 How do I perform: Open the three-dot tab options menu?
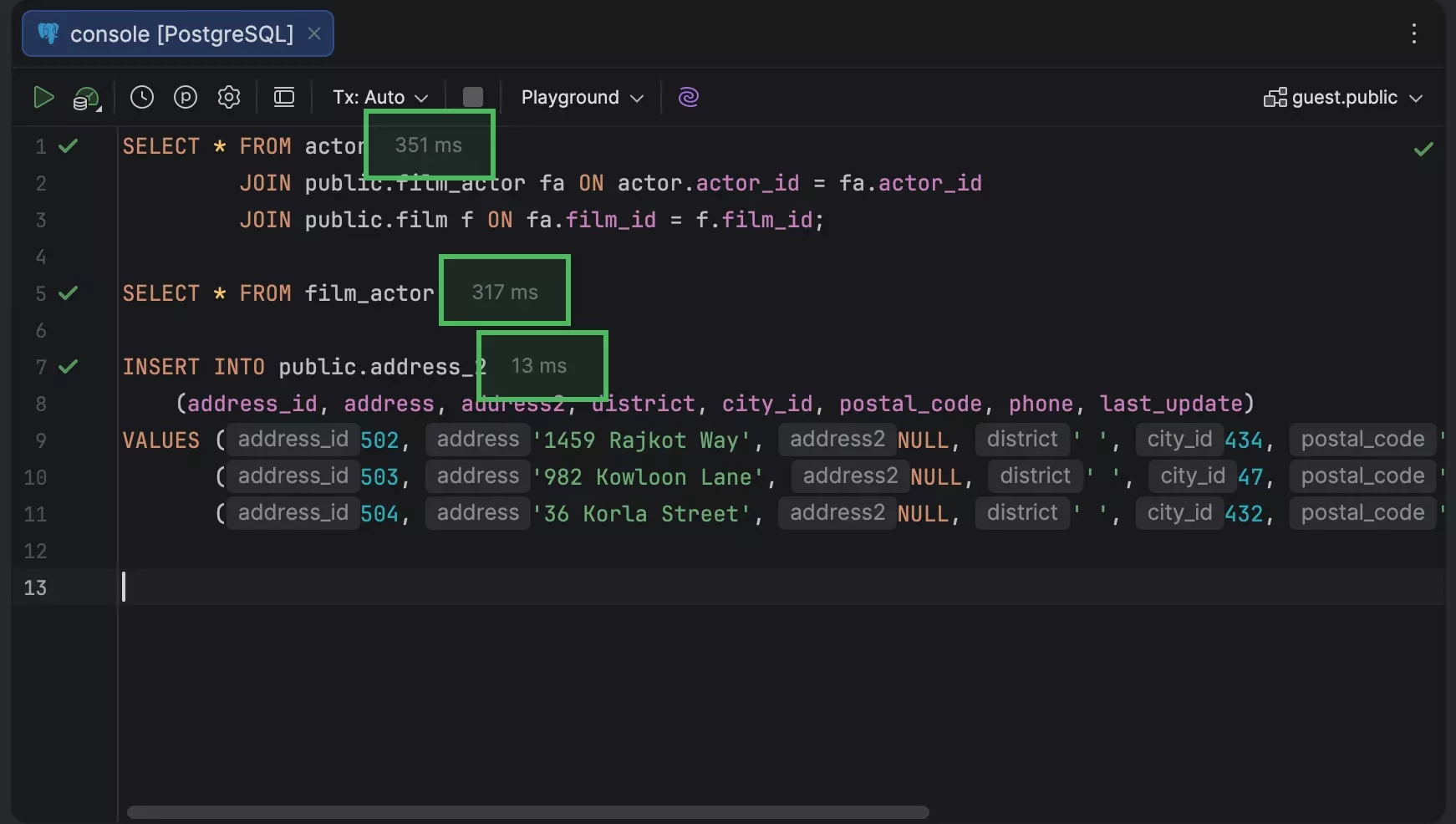pos(1414,33)
